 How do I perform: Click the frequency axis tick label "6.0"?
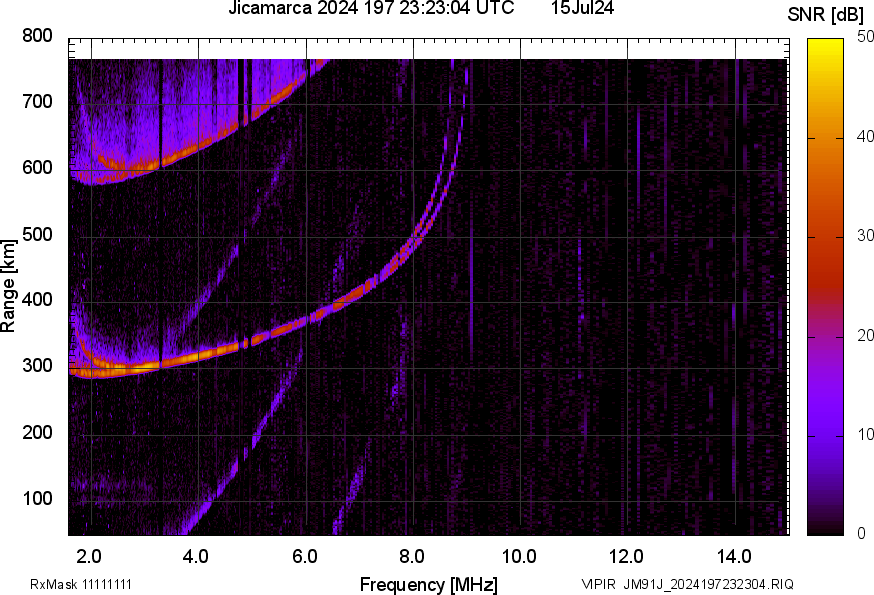[x=304, y=556]
